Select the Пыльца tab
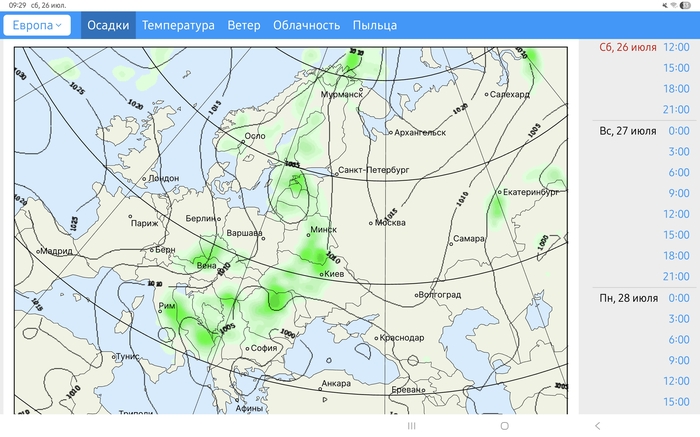The height and width of the screenshot is (437, 700). click(375, 25)
